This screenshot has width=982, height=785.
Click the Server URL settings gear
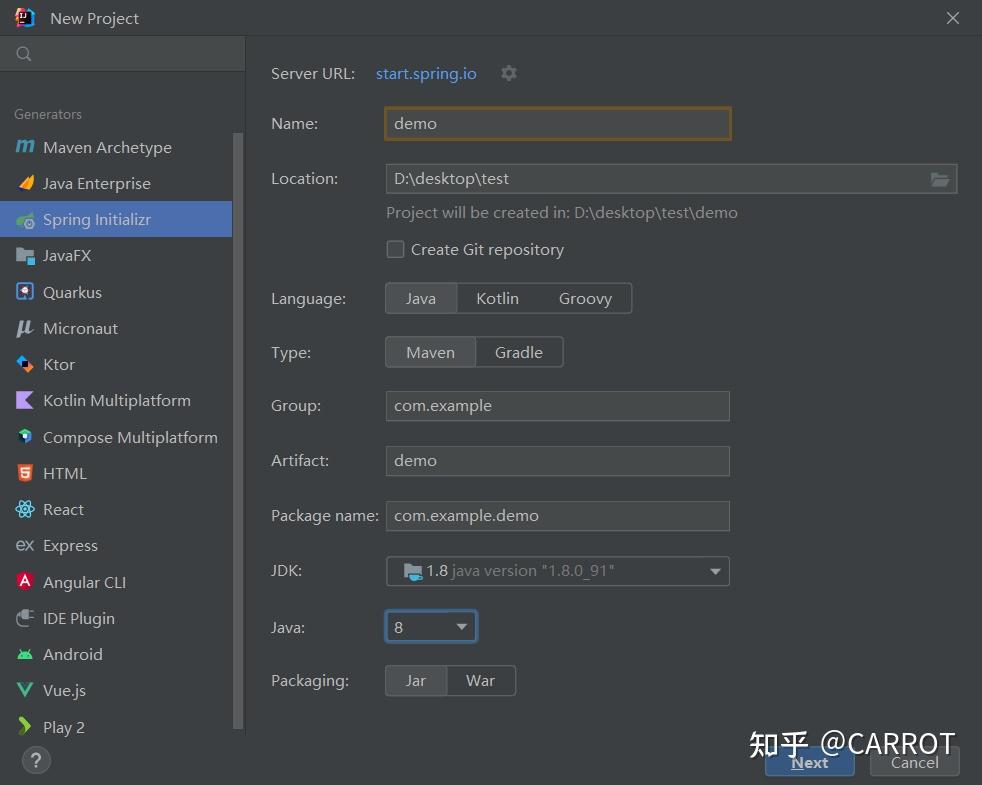click(x=509, y=73)
